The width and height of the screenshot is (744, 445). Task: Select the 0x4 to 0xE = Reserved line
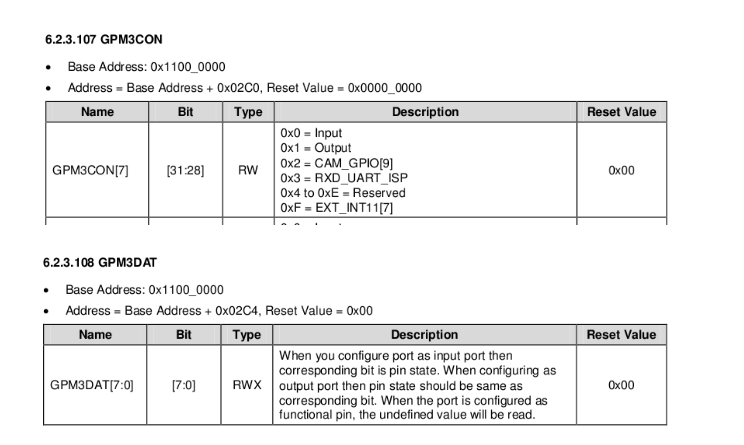point(343,192)
